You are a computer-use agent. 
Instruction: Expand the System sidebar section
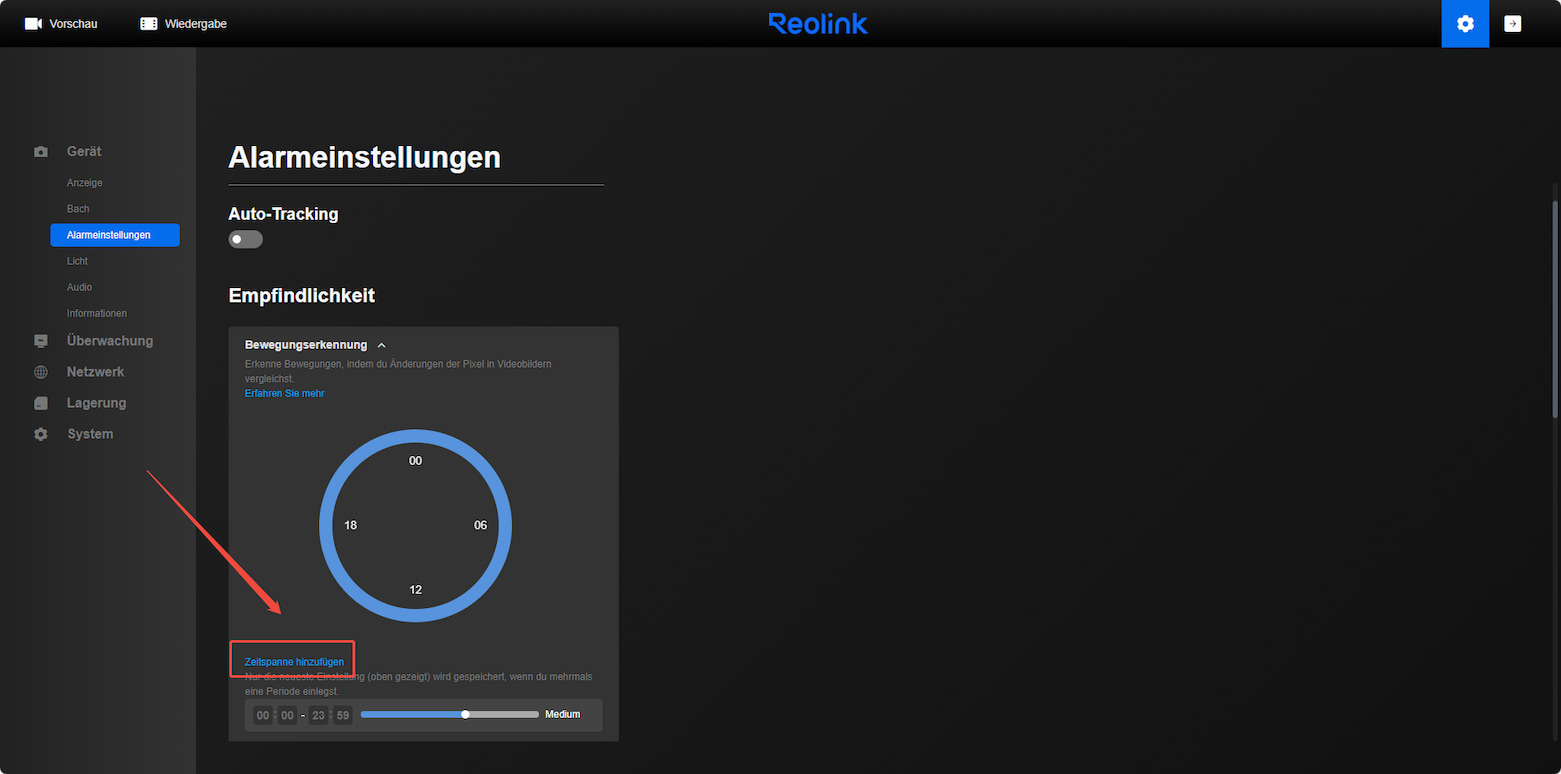(90, 434)
